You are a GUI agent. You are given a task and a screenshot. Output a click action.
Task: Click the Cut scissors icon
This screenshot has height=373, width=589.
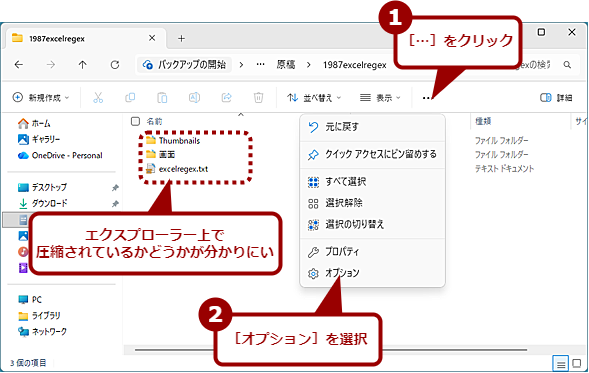(98, 98)
